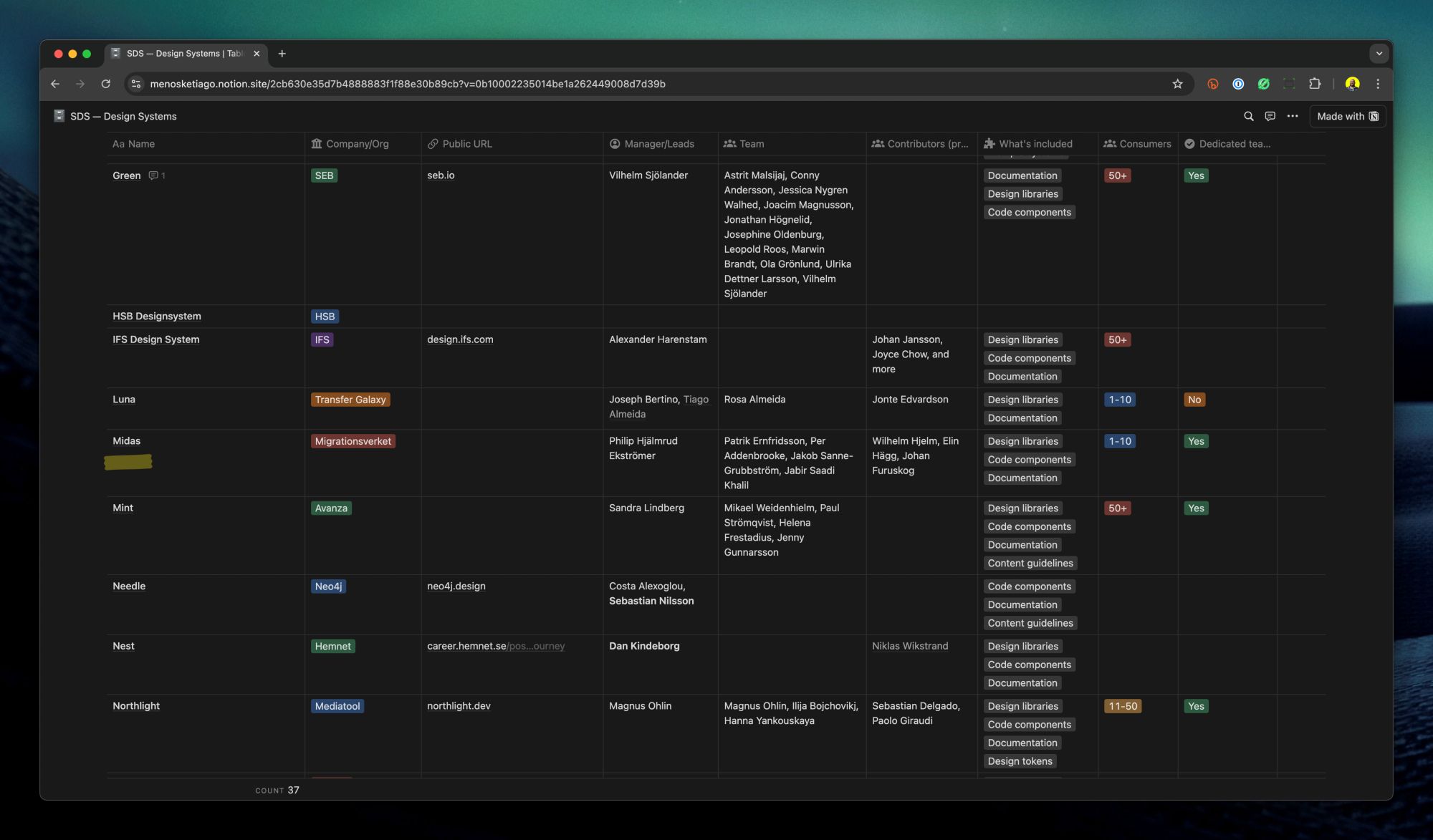
Task: Click the browser back arrow
Action: (55, 84)
